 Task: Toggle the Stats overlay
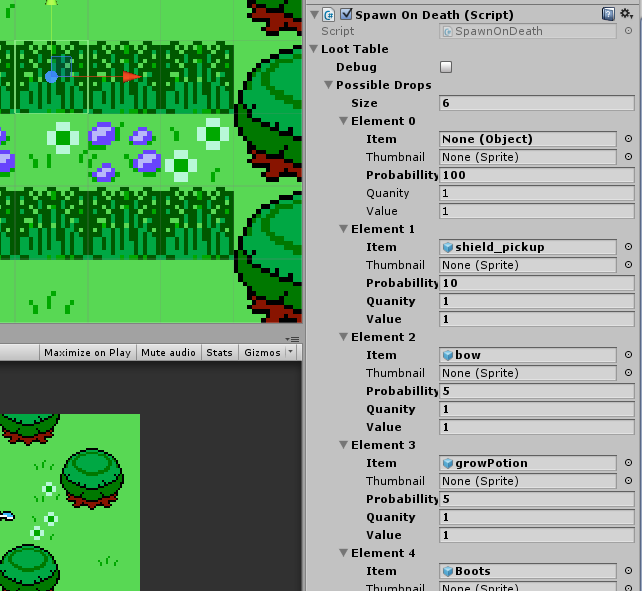click(x=219, y=353)
